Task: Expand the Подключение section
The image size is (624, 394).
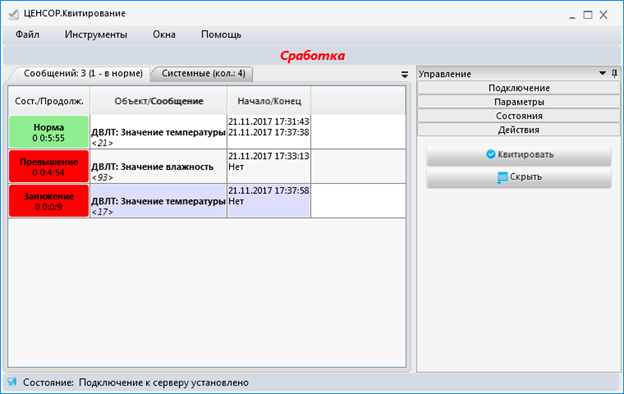Action: coord(519,88)
